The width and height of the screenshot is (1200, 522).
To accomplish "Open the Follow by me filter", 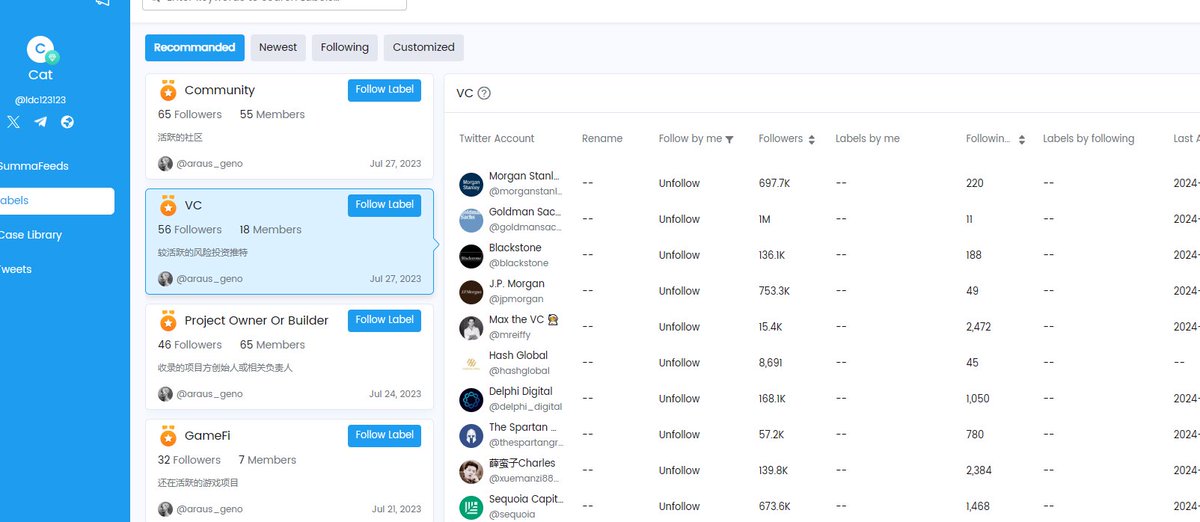I will coord(729,139).
